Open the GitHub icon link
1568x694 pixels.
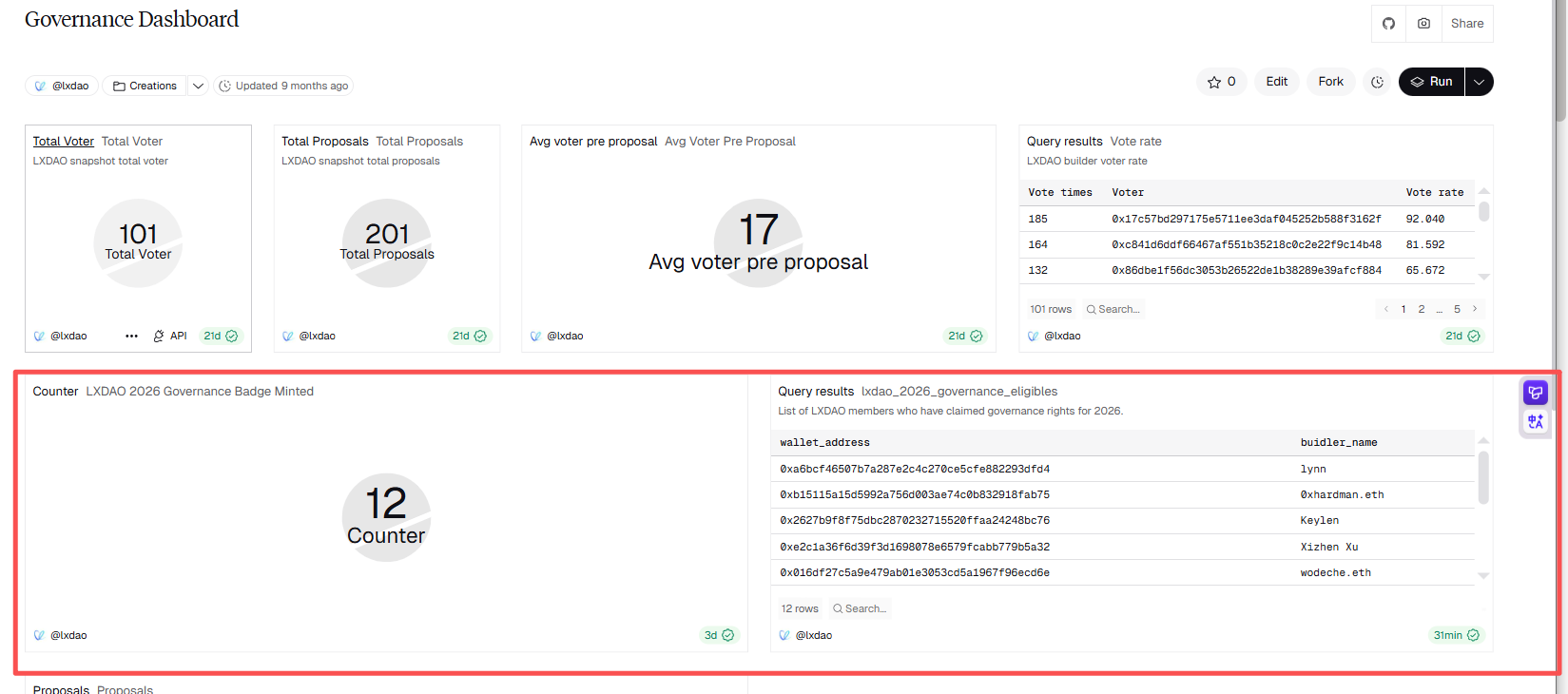pos(1388,24)
